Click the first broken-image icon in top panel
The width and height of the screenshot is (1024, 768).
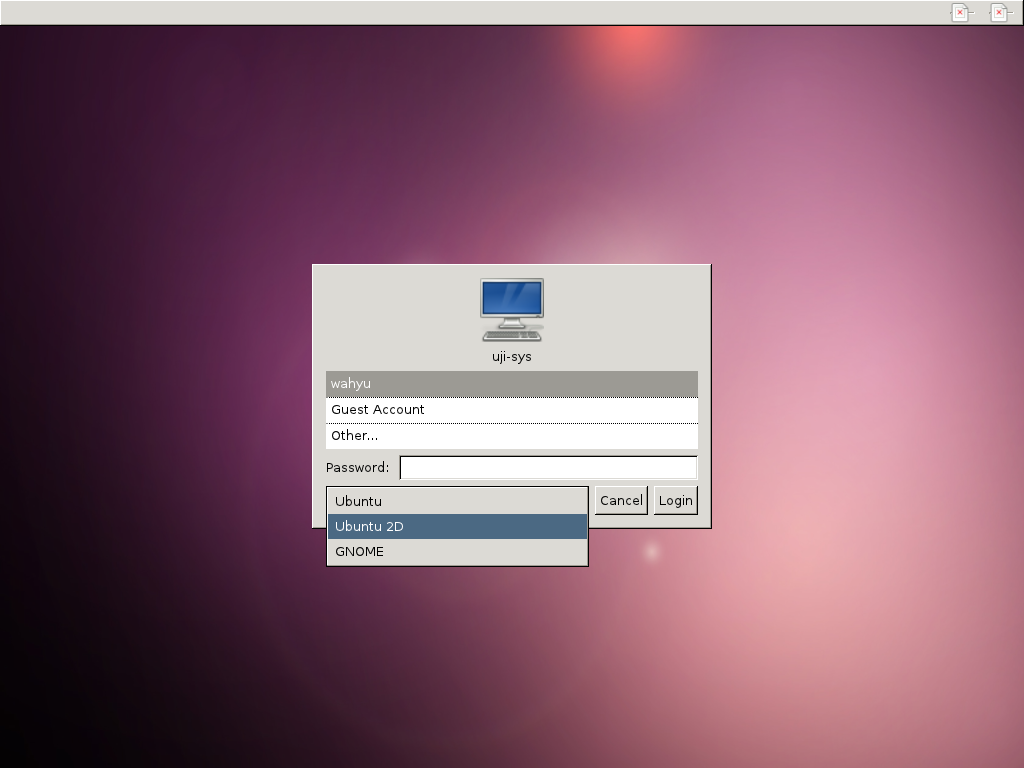click(x=961, y=12)
